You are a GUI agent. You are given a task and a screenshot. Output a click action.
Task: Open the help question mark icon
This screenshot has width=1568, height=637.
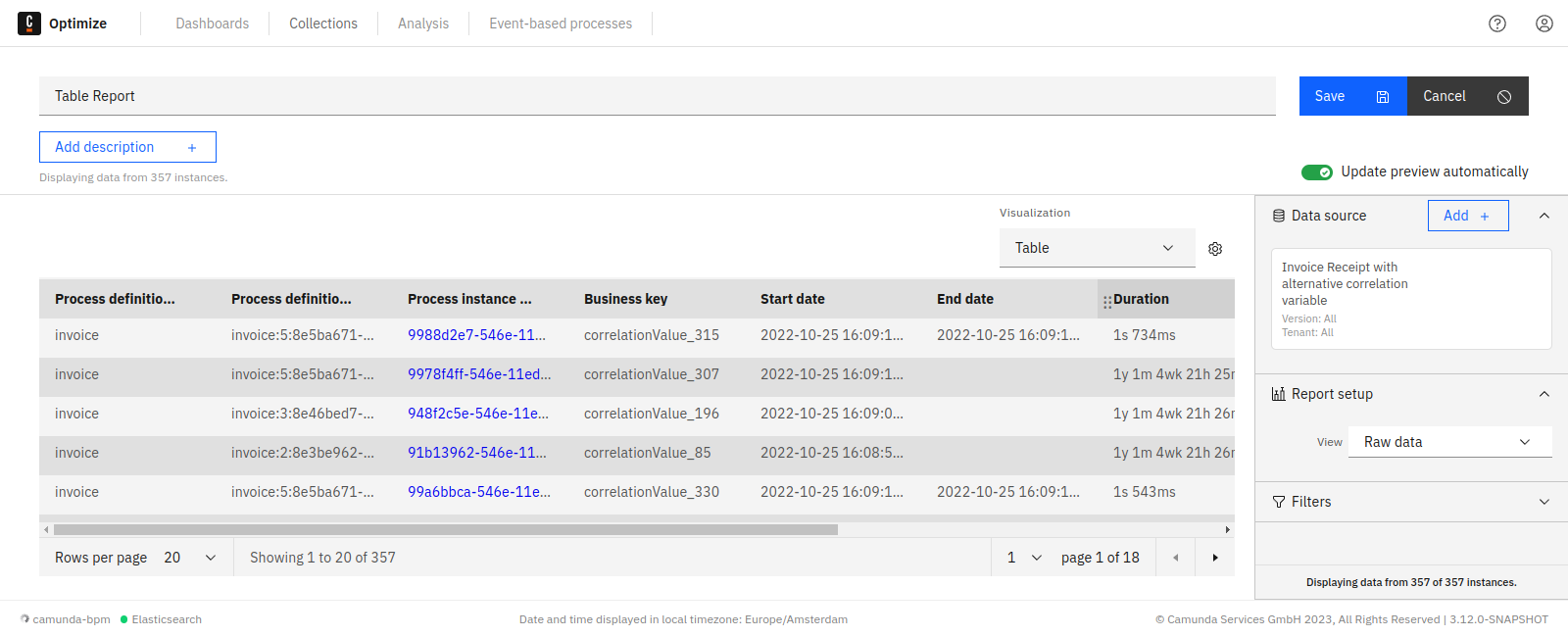pos(1496,24)
